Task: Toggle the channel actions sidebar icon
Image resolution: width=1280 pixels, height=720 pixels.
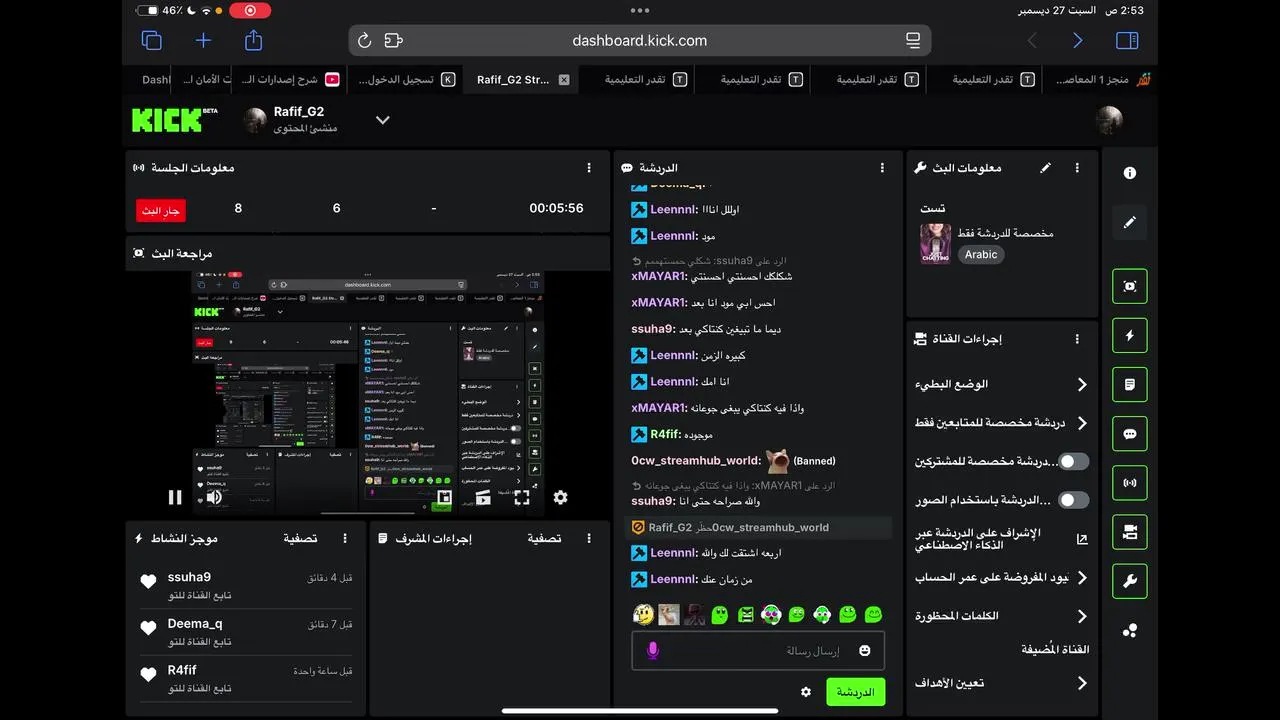Action: [x=1130, y=532]
